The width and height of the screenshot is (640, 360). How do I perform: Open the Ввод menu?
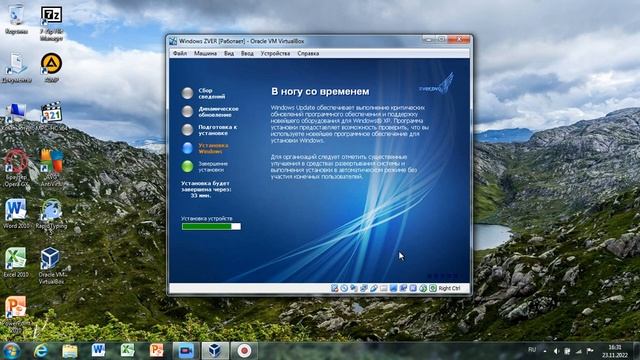pos(247,53)
